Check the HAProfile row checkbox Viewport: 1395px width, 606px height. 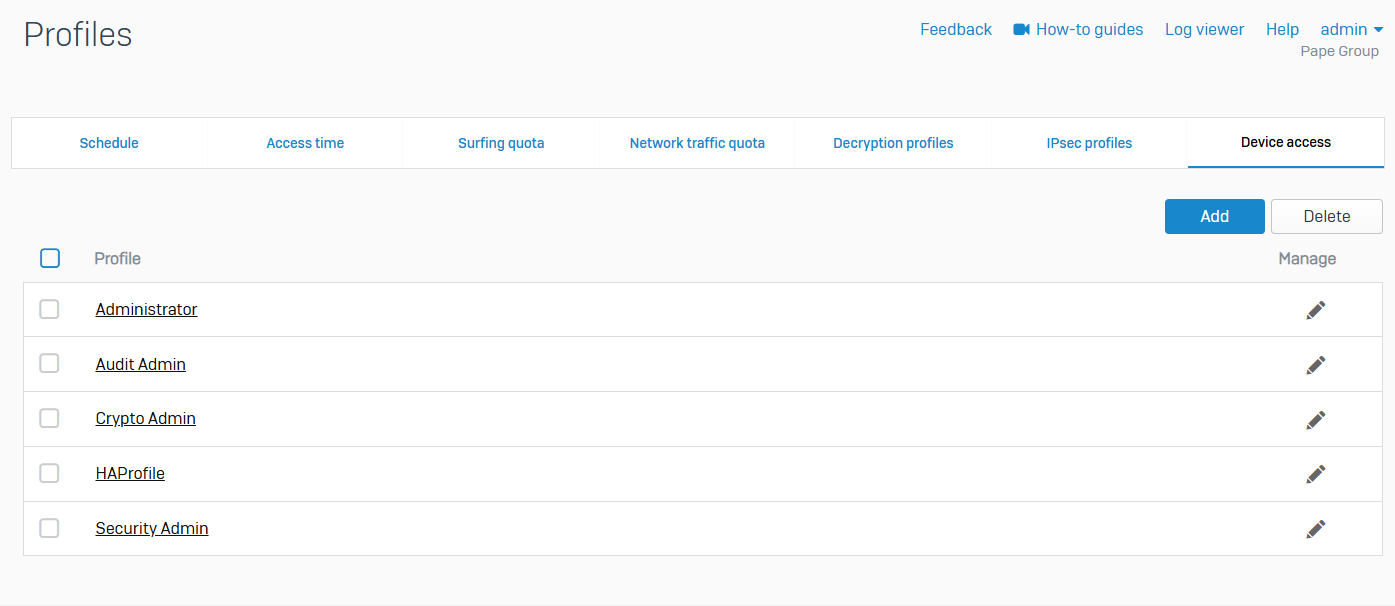point(49,473)
